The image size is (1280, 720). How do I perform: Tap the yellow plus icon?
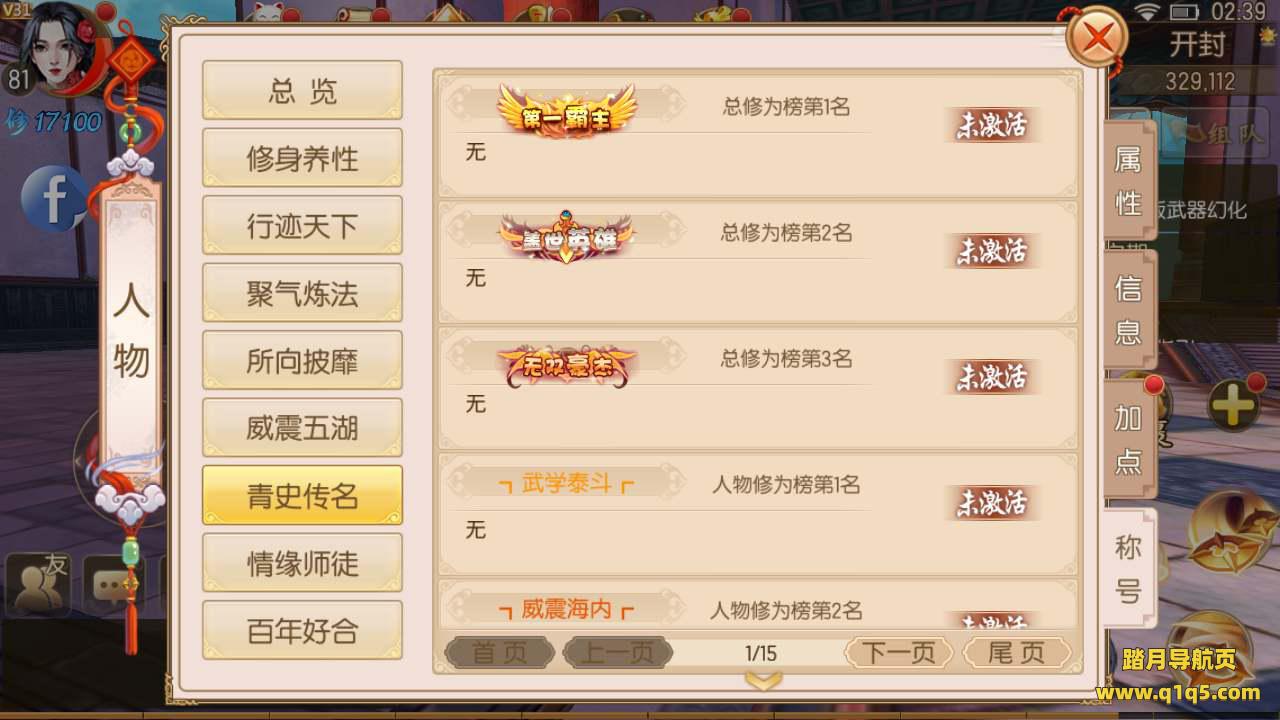tap(1234, 405)
